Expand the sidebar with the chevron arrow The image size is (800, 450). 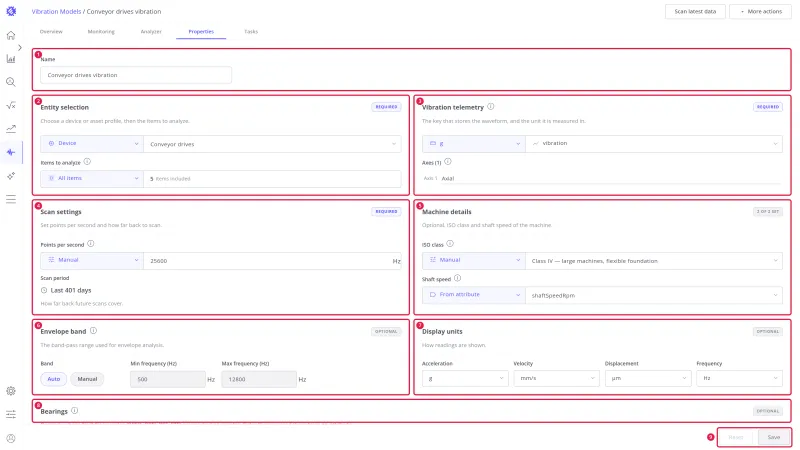click(x=20, y=47)
